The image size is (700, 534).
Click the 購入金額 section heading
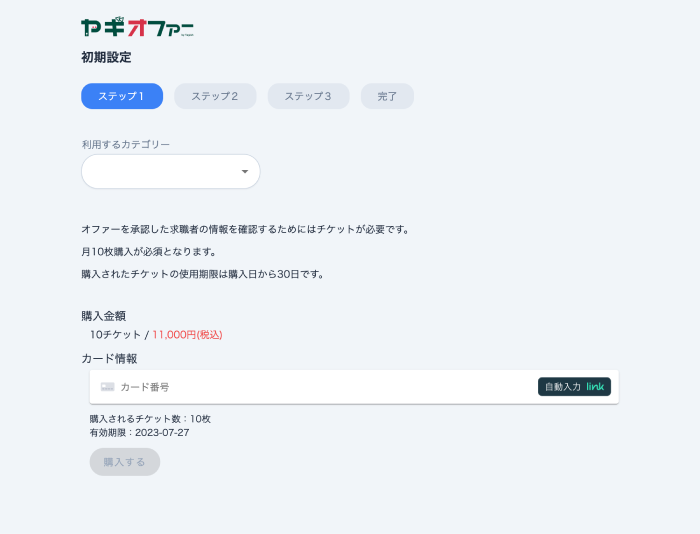point(103,316)
